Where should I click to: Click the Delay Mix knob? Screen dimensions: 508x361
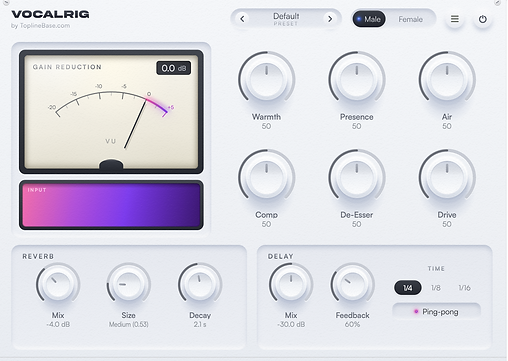(291, 284)
